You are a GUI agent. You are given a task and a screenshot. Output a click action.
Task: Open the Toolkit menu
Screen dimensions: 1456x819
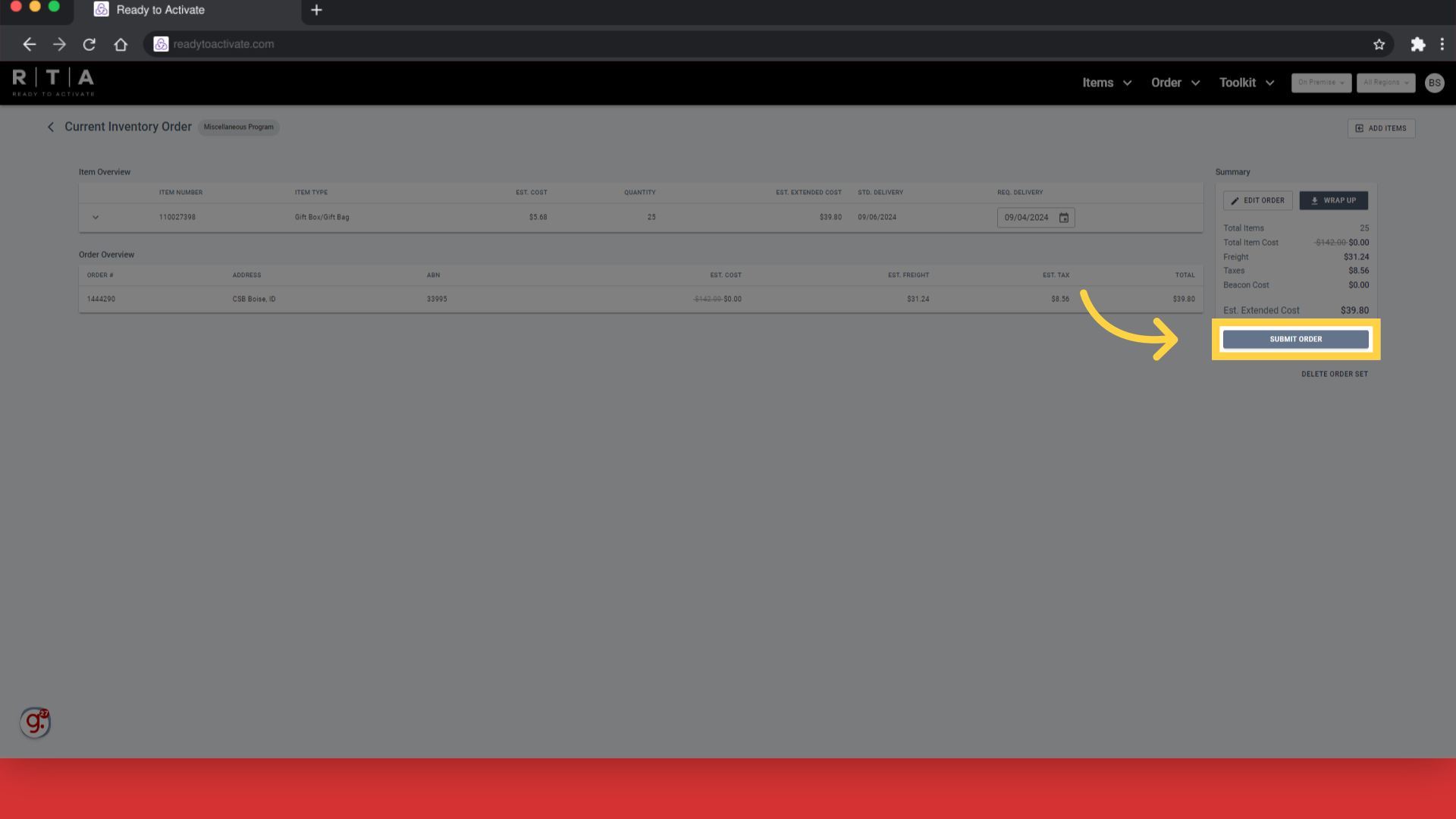tap(1246, 83)
